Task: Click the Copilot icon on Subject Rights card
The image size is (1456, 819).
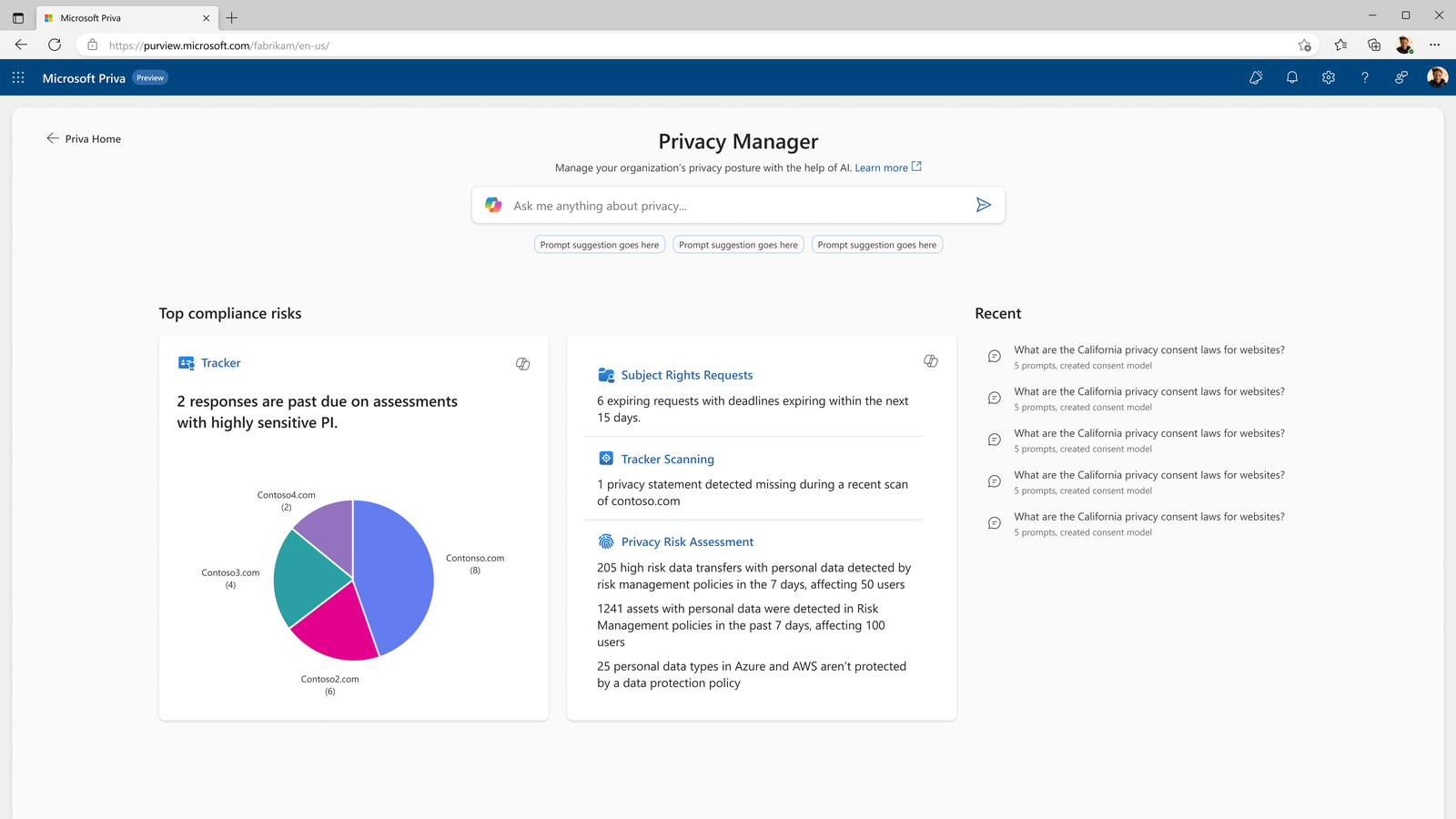Action: [931, 361]
